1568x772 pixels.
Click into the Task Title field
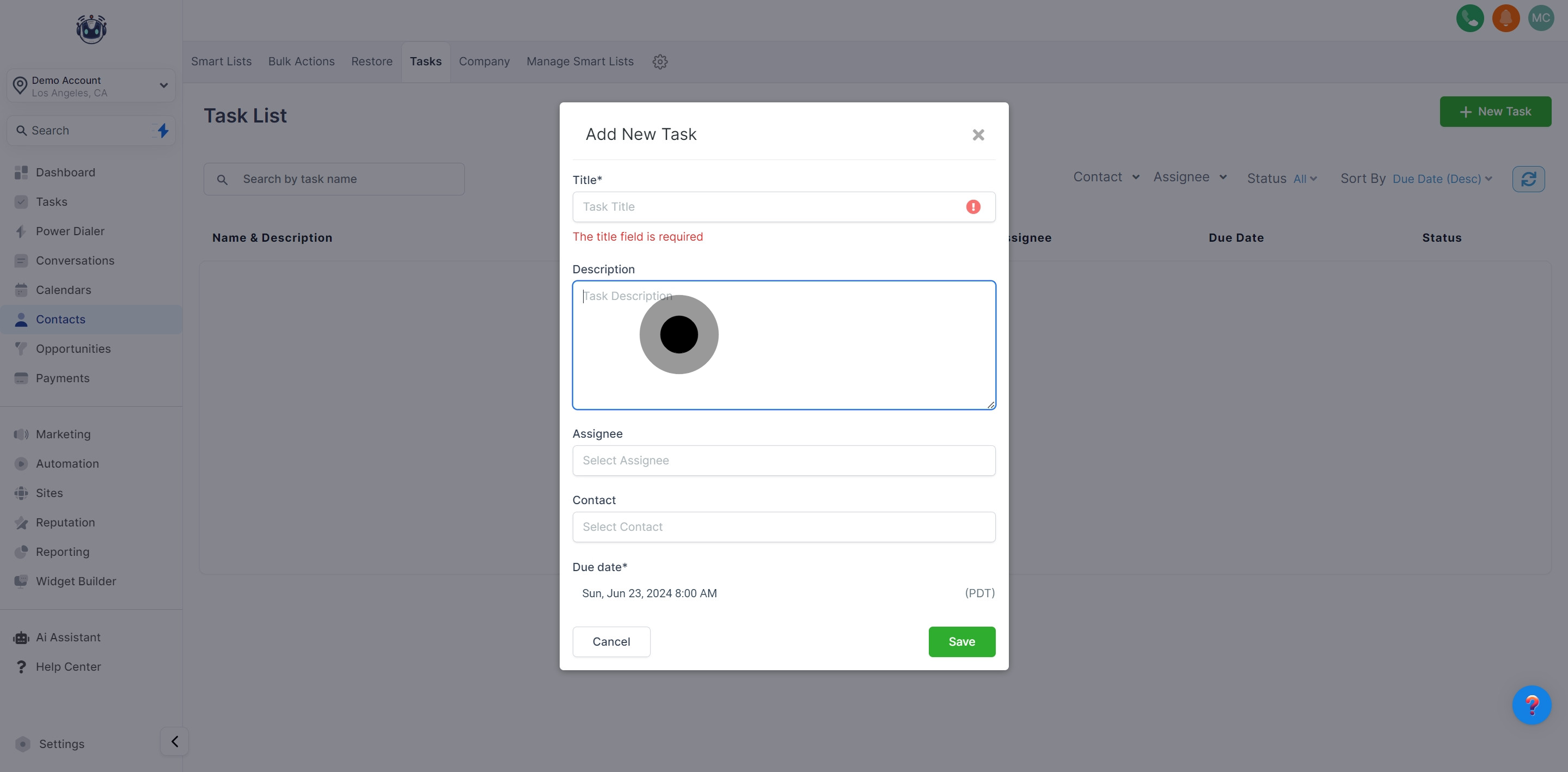(767, 206)
